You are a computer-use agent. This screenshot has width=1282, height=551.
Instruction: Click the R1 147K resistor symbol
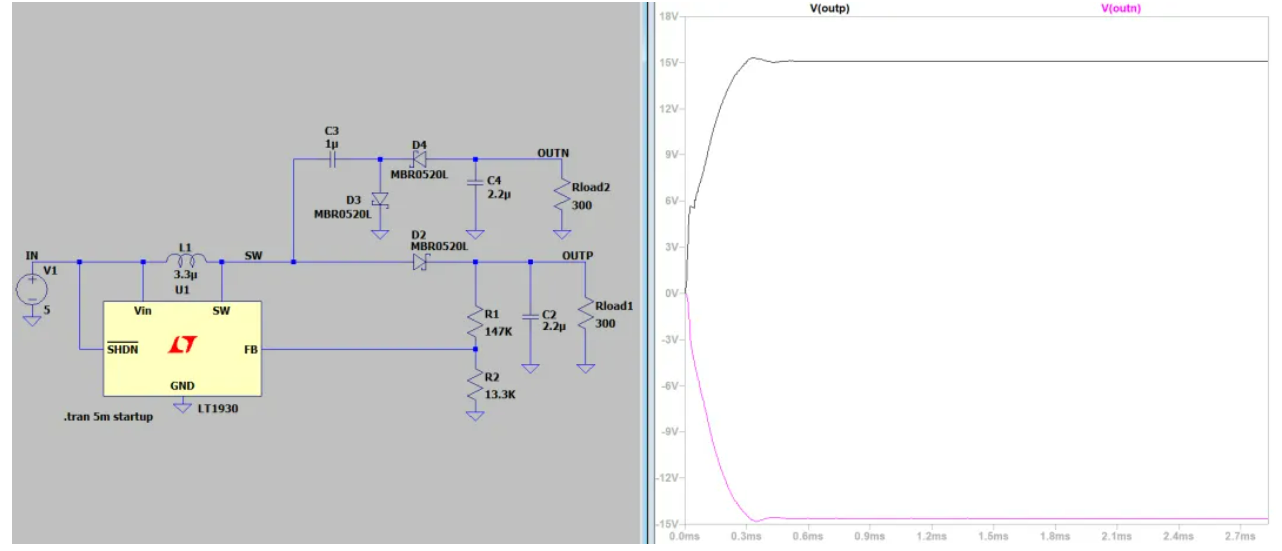pos(475,322)
